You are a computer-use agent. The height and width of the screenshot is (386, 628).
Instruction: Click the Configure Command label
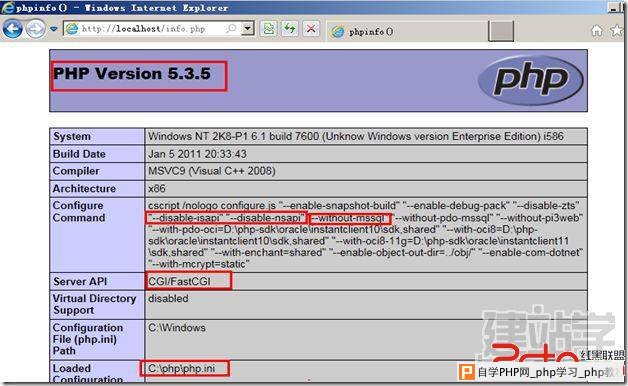point(78,211)
